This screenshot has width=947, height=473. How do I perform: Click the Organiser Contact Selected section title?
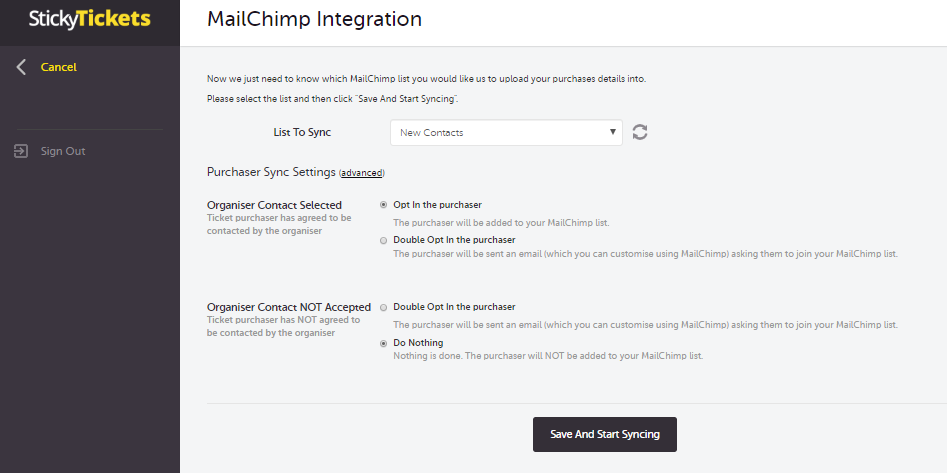pyautogui.click(x=274, y=205)
